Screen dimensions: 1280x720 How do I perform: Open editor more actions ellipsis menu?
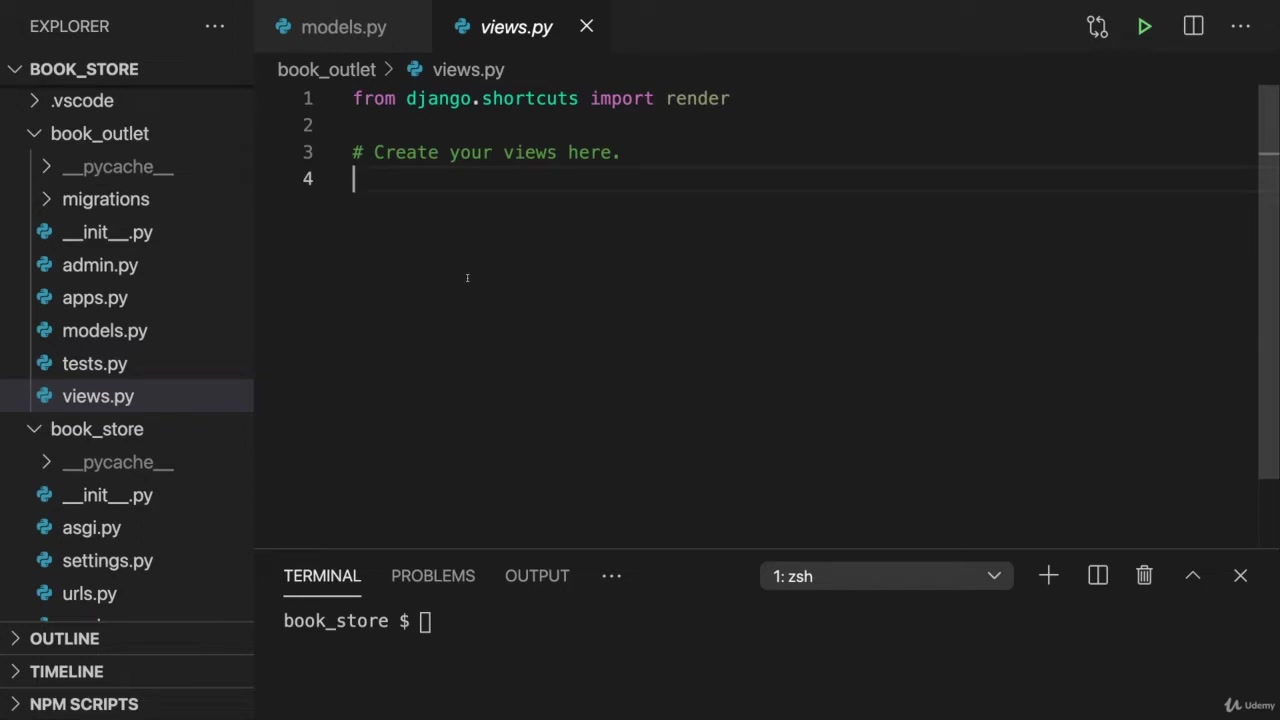[1240, 27]
